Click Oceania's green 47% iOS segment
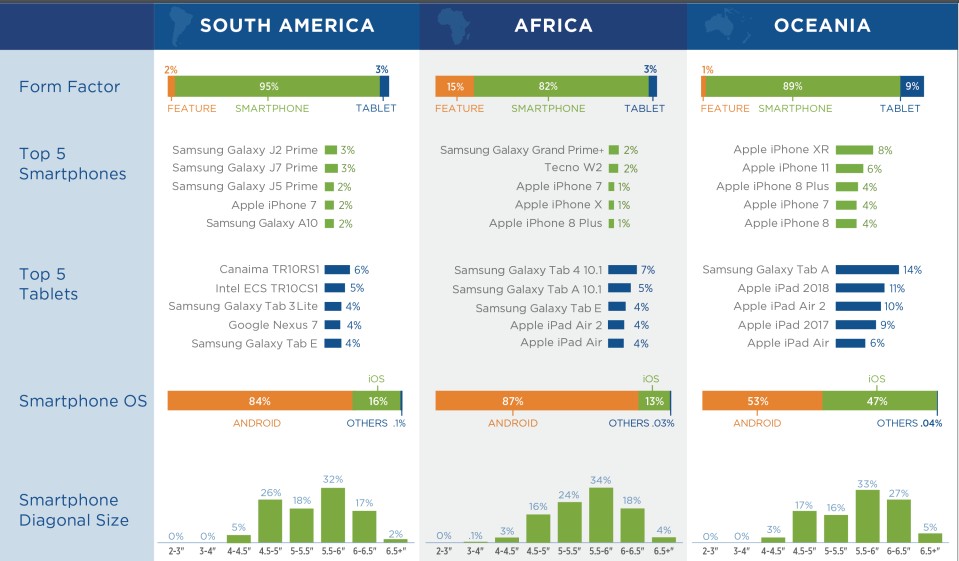This screenshot has height=561, width=959. (x=879, y=401)
